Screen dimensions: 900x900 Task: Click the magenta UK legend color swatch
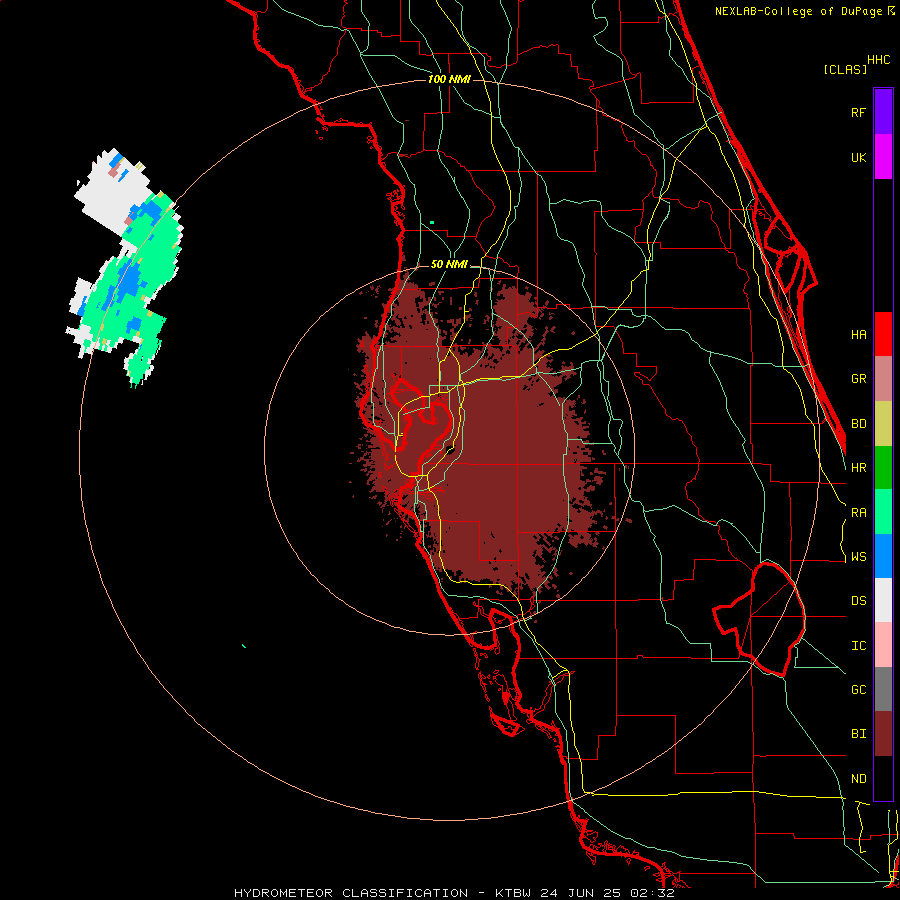(883, 157)
